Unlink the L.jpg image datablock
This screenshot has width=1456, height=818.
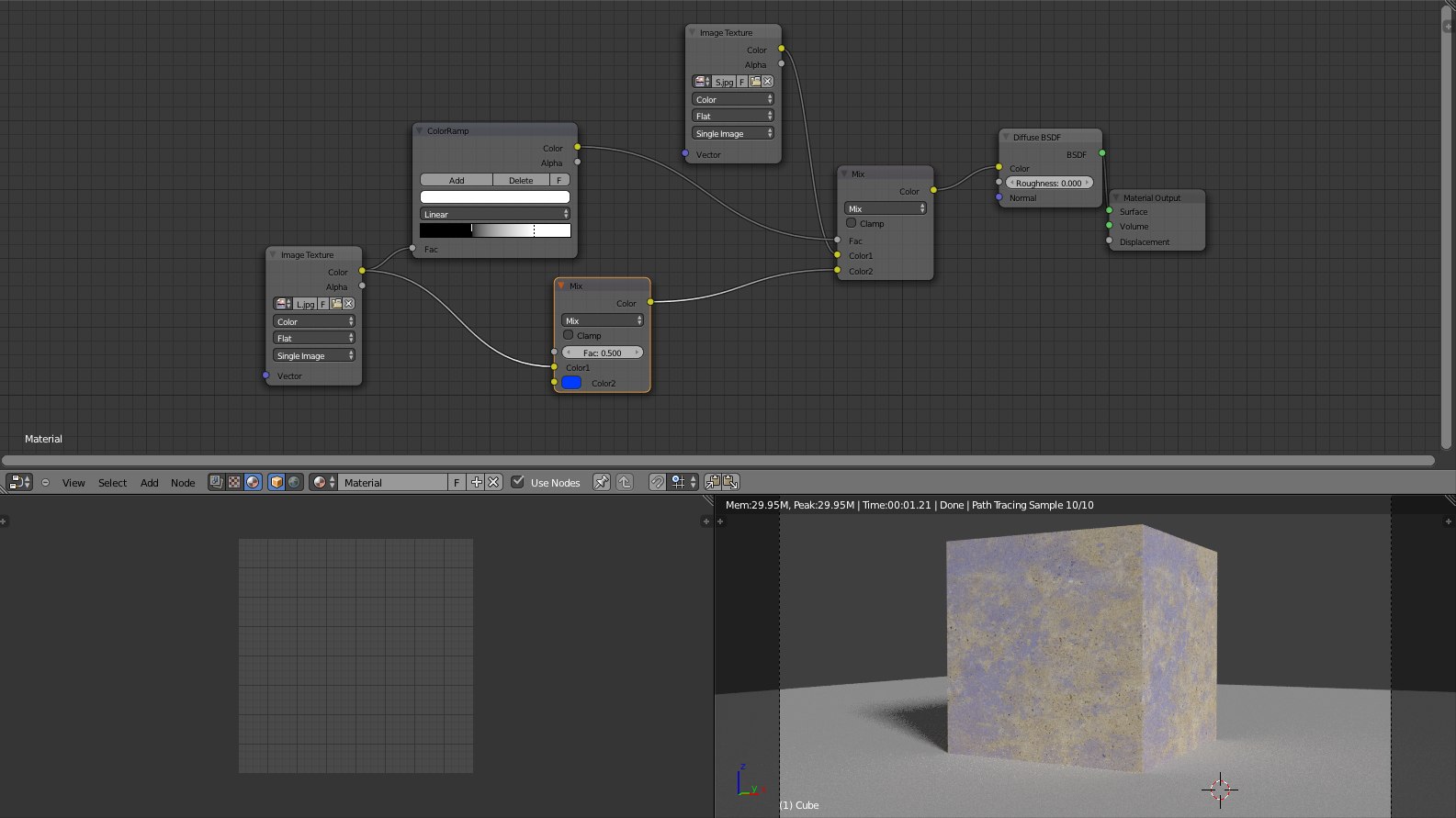pos(349,304)
